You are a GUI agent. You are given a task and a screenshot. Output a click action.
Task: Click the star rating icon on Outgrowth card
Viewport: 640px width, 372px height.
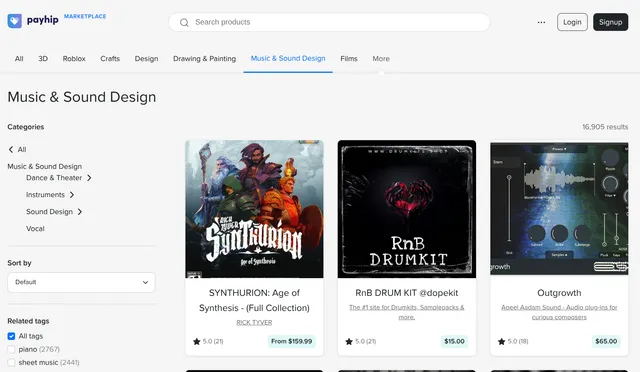[502, 341]
